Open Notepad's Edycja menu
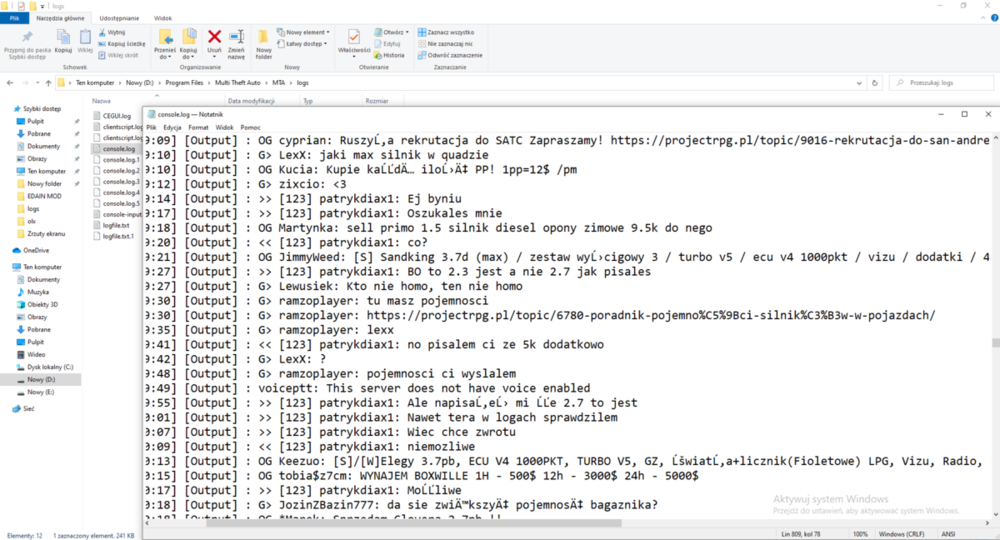This screenshot has height=540, width=1000. pyautogui.click(x=172, y=128)
